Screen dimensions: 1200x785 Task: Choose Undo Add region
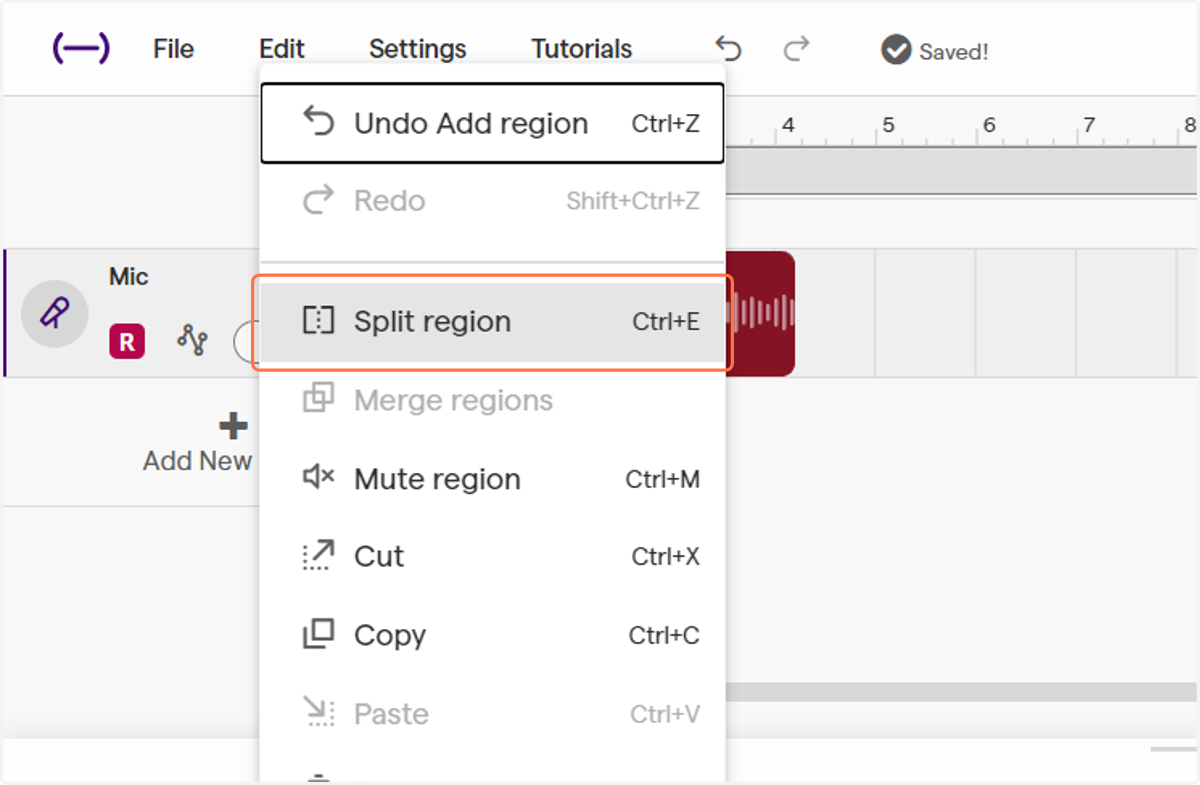click(492, 123)
